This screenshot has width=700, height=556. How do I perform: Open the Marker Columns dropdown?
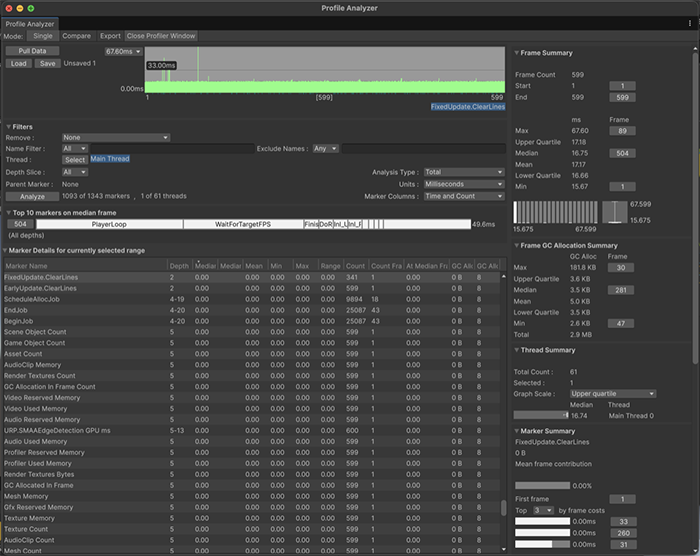[464, 196]
